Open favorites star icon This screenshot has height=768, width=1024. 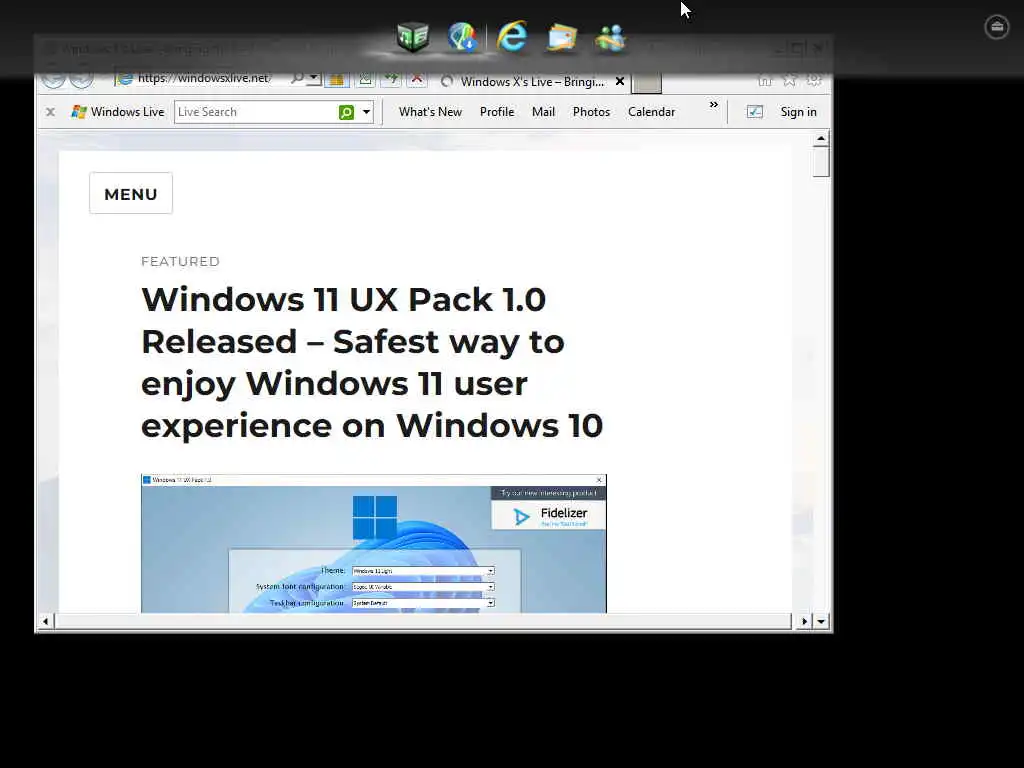[790, 80]
